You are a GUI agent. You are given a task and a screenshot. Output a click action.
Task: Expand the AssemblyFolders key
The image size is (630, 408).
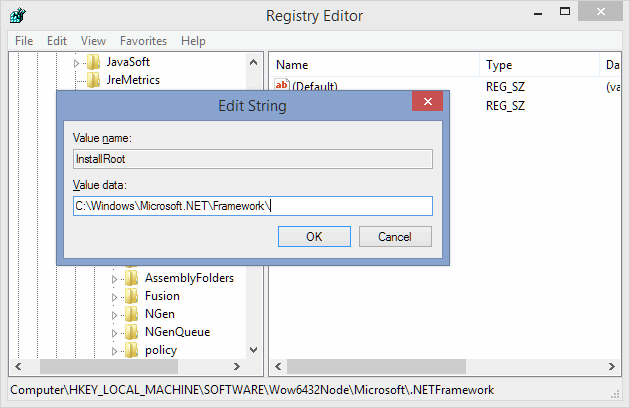(x=114, y=279)
